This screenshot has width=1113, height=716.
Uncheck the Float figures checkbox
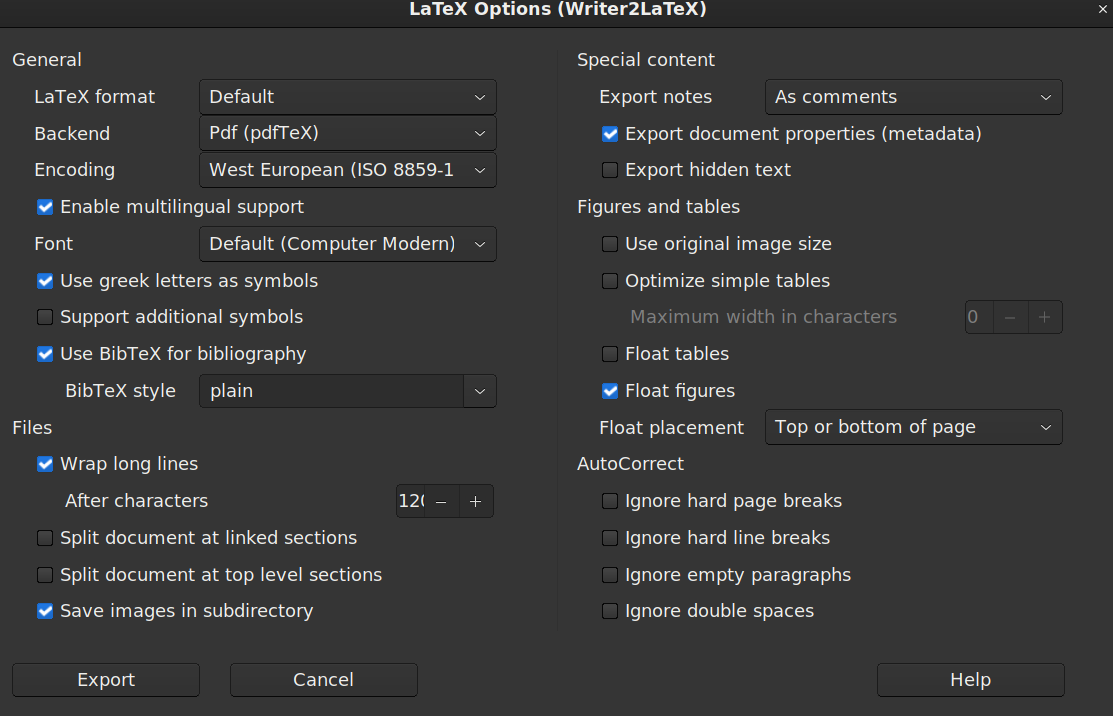click(610, 391)
